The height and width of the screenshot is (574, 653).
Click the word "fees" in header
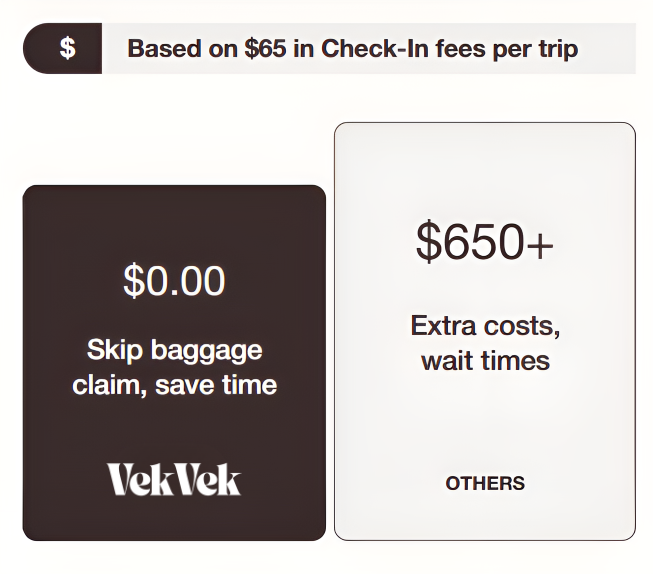[x=459, y=49]
